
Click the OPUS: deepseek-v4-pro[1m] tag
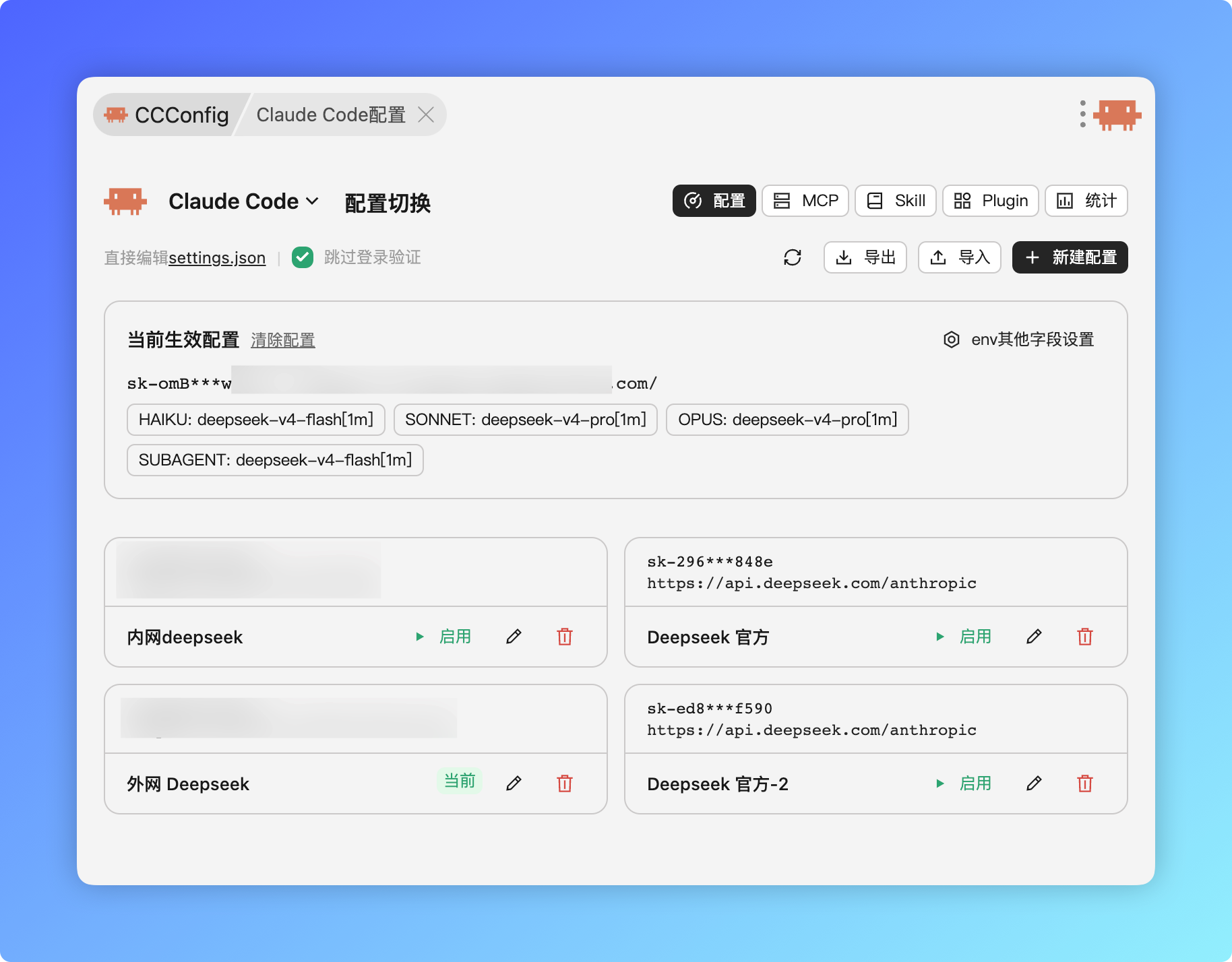787,420
